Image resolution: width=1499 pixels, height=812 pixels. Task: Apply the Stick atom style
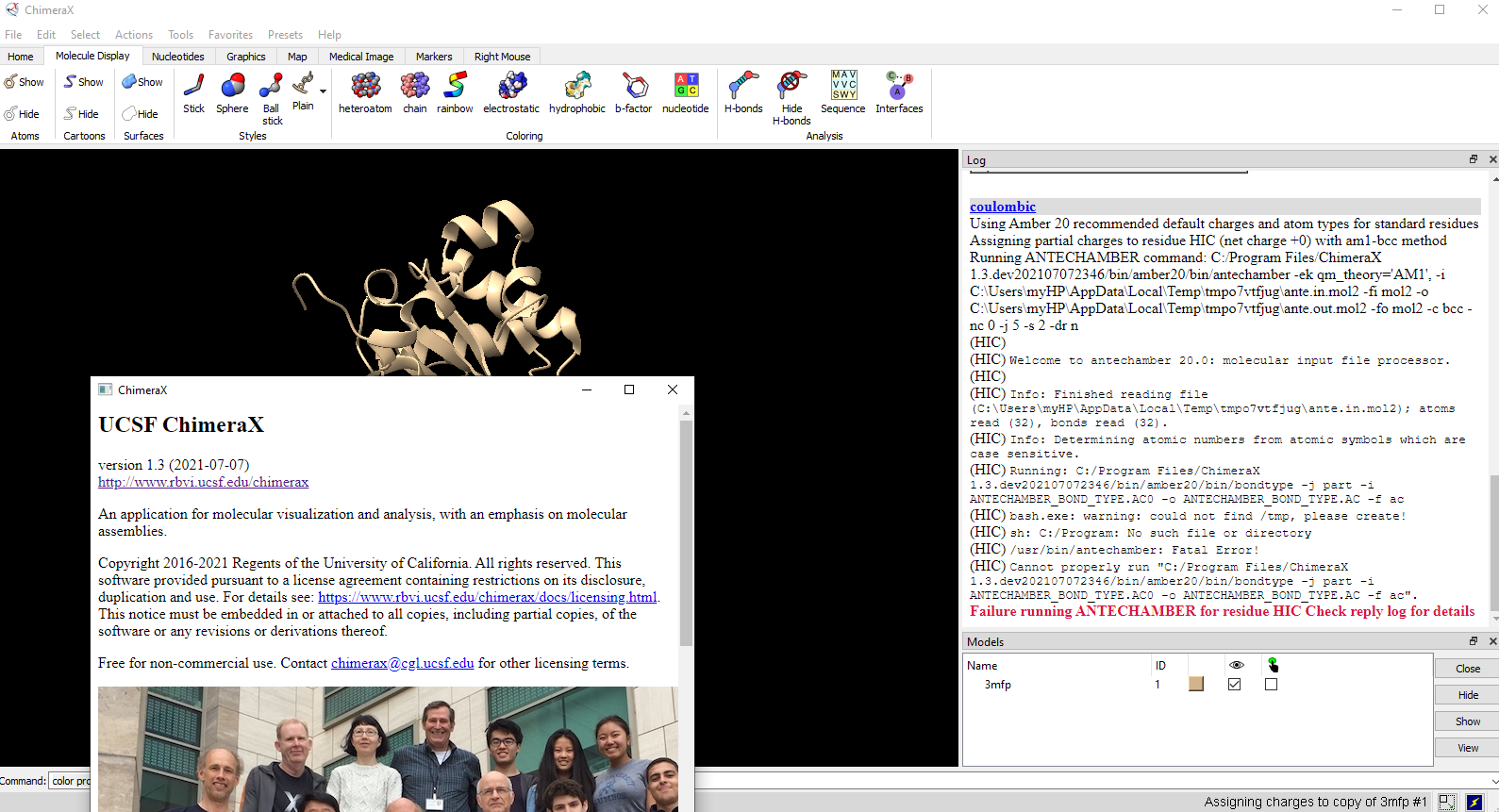point(193,93)
